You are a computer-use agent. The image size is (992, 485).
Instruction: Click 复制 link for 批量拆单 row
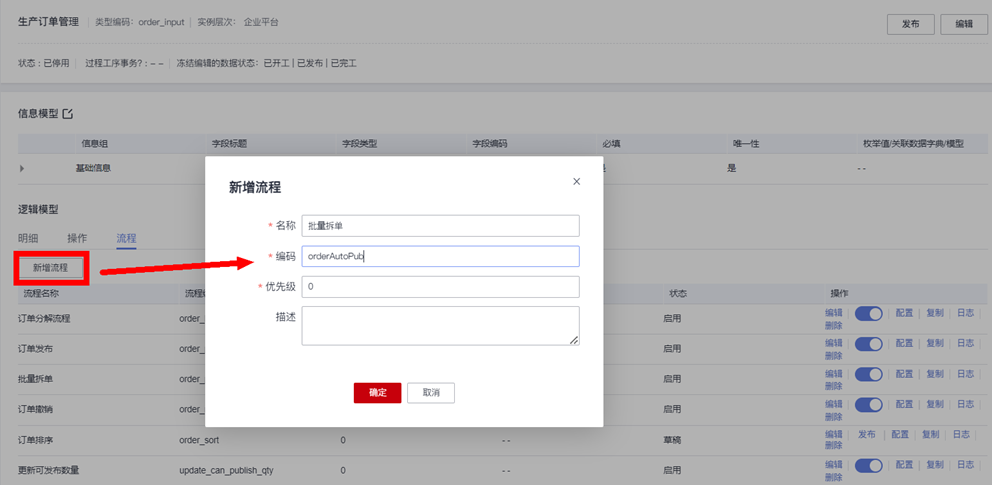[935, 373]
